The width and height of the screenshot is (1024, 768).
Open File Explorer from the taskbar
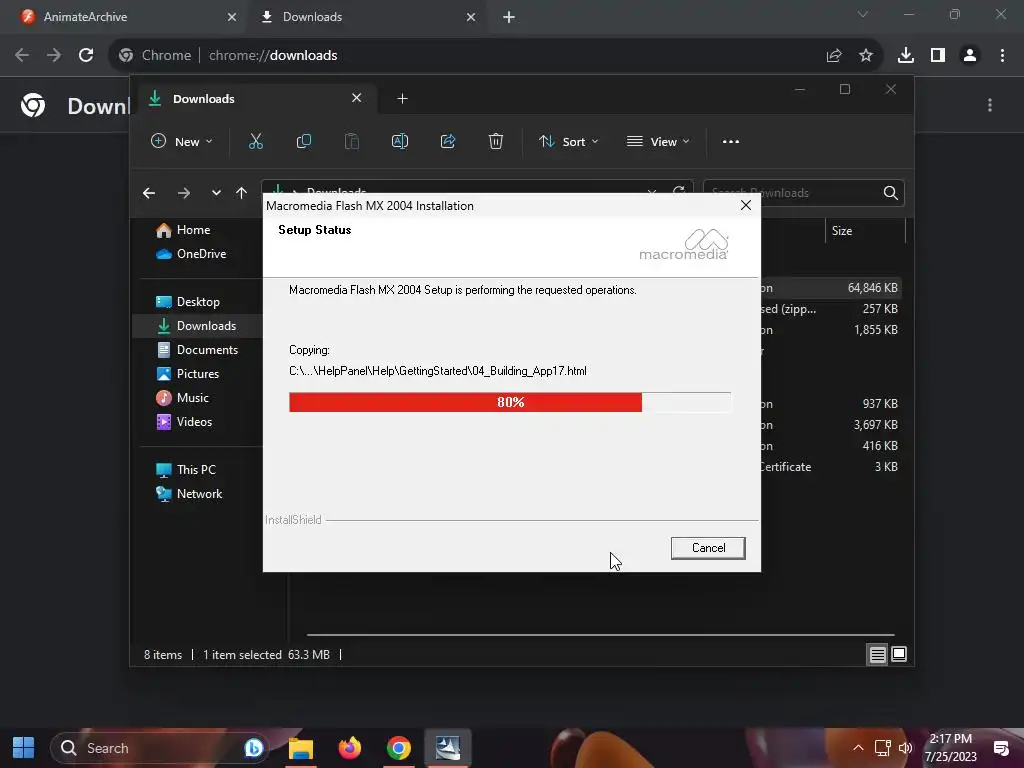point(301,748)
